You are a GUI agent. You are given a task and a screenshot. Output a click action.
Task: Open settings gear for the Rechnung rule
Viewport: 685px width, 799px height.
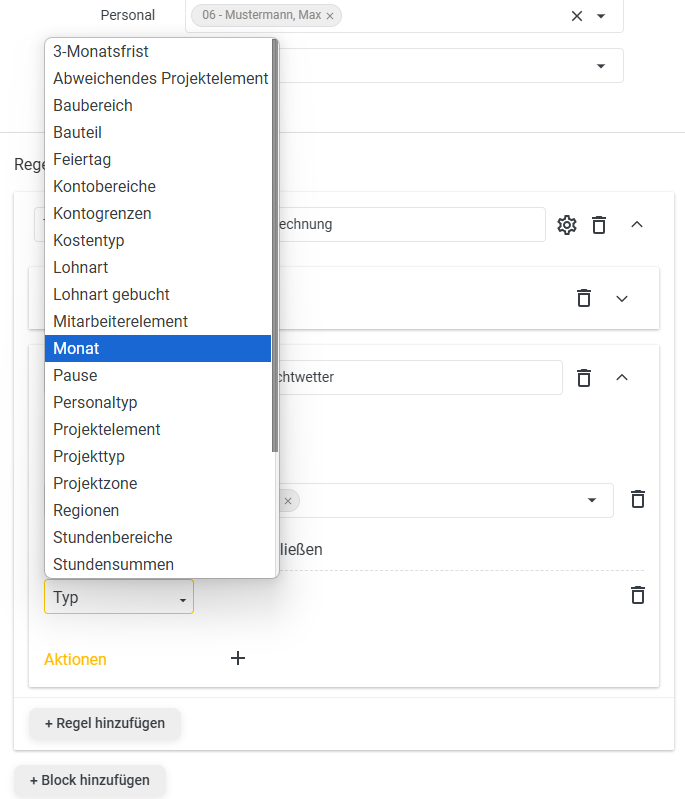[x=566, y=225]
